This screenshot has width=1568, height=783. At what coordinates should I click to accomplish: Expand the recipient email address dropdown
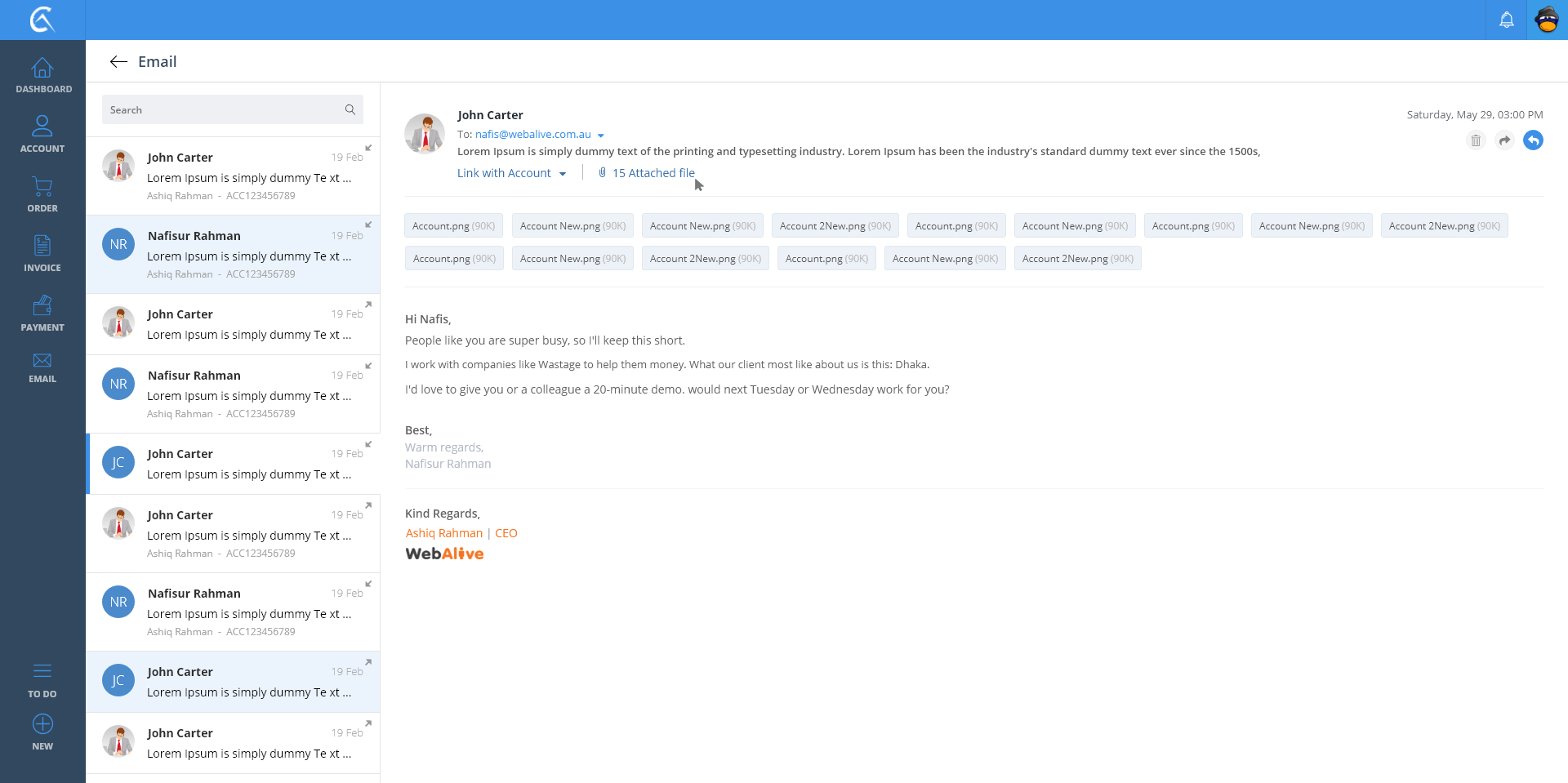pos(600,135)
